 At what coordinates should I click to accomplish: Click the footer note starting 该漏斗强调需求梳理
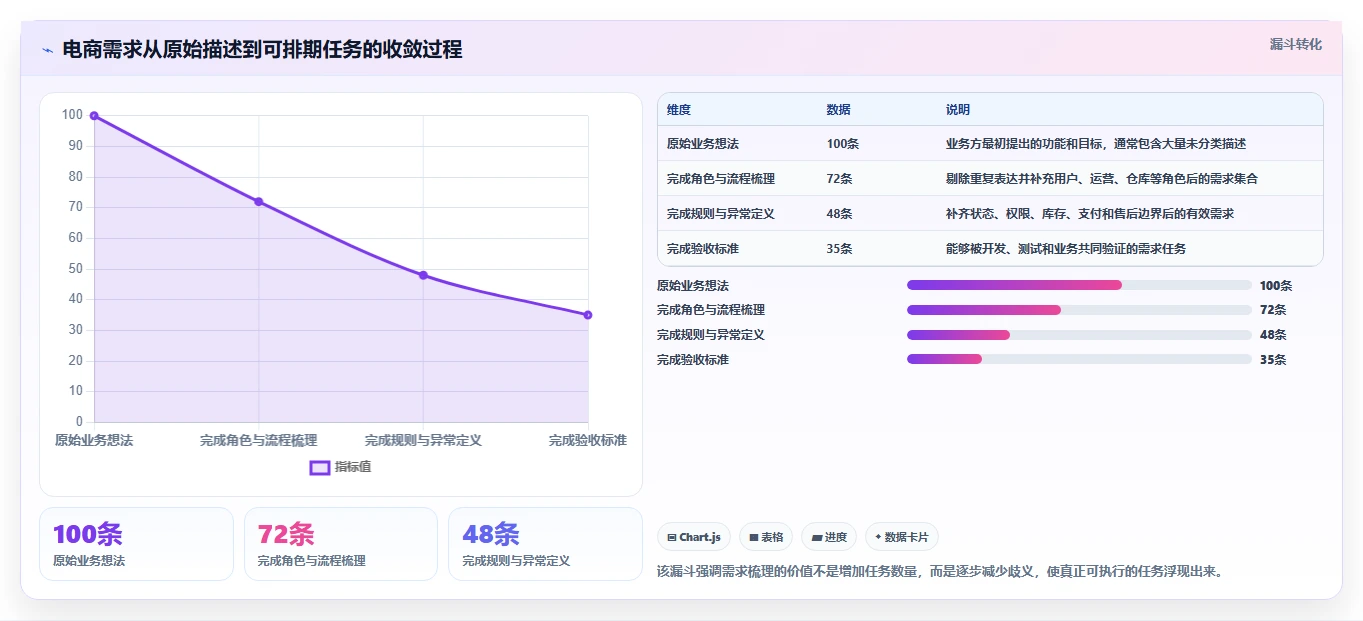940,572
